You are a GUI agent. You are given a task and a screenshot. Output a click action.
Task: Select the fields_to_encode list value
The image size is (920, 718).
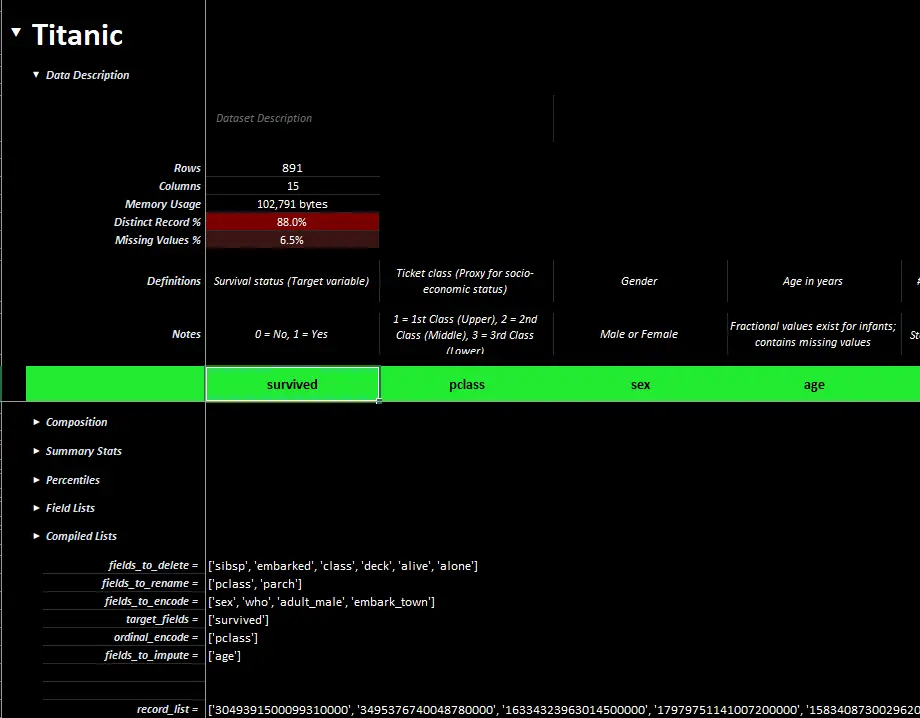[x=322, y=602]
